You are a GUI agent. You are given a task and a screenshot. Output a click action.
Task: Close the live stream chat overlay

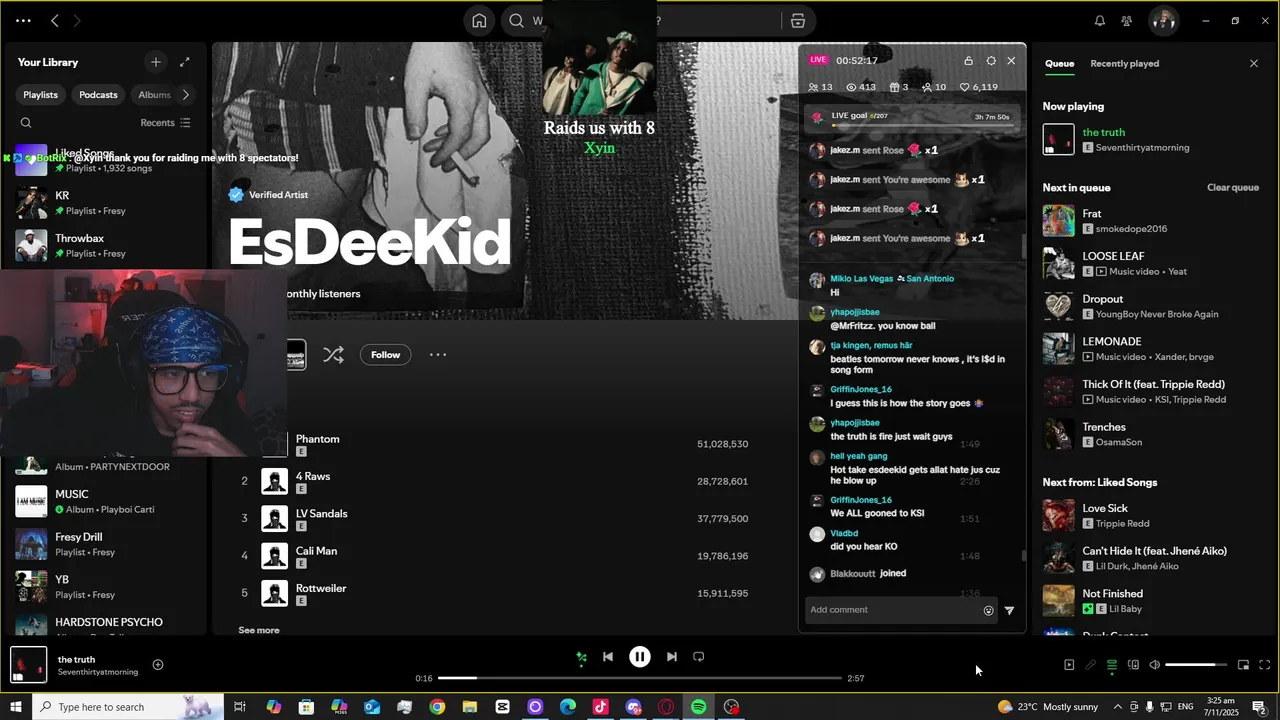[1011, 61]
